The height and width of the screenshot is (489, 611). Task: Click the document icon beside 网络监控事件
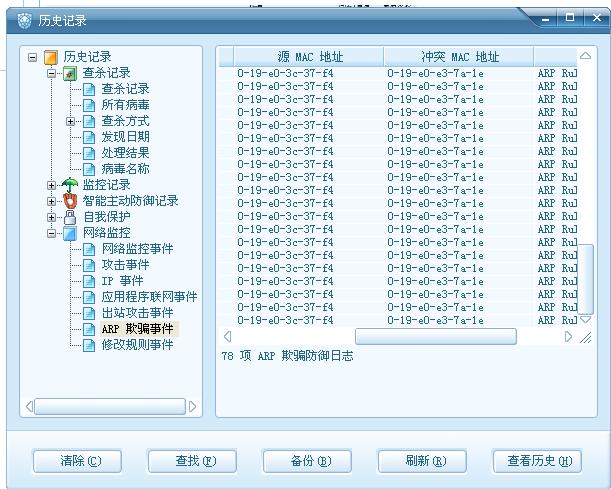click(x=89, y=249)
